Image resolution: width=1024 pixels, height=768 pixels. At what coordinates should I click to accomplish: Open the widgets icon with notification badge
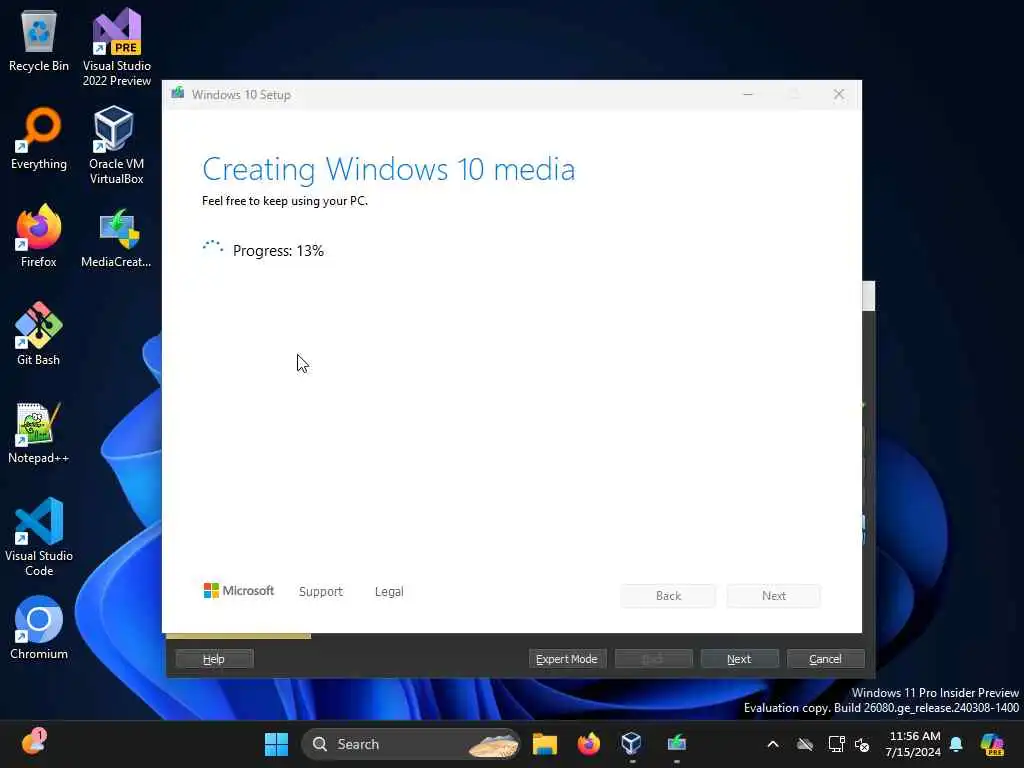coord(33,743)
